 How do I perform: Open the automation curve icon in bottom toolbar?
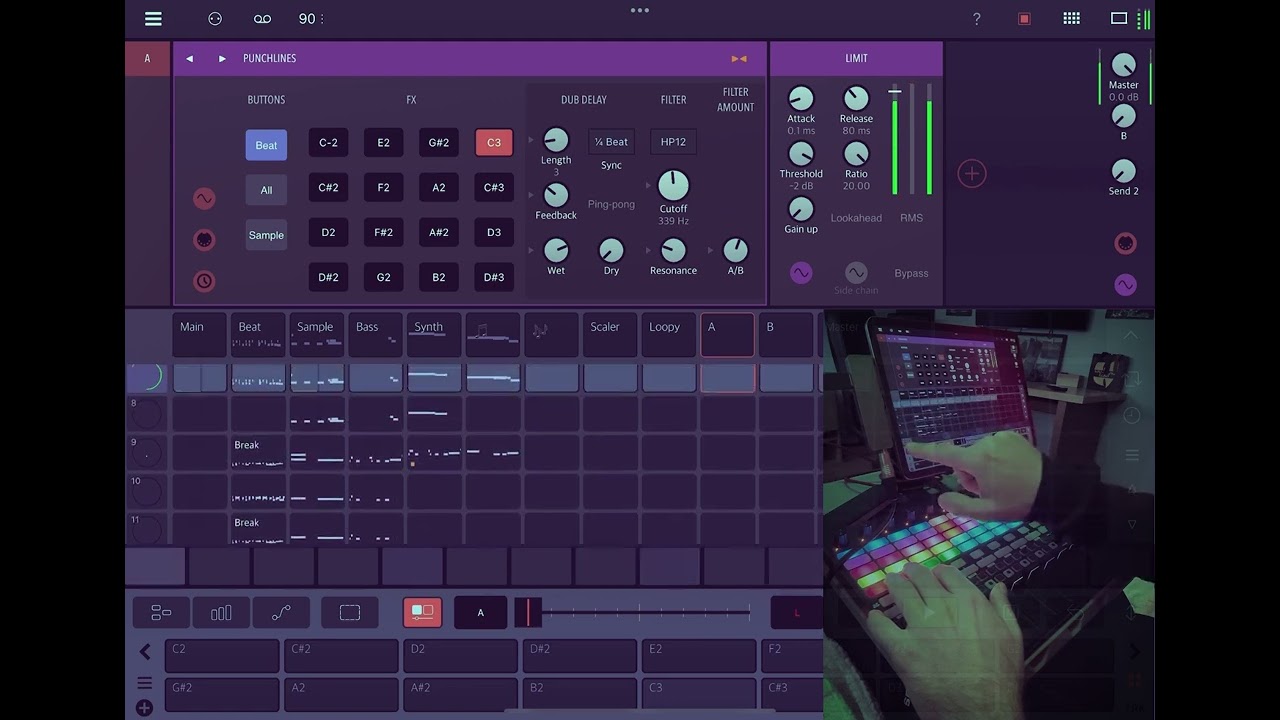[x=281, y=613]
